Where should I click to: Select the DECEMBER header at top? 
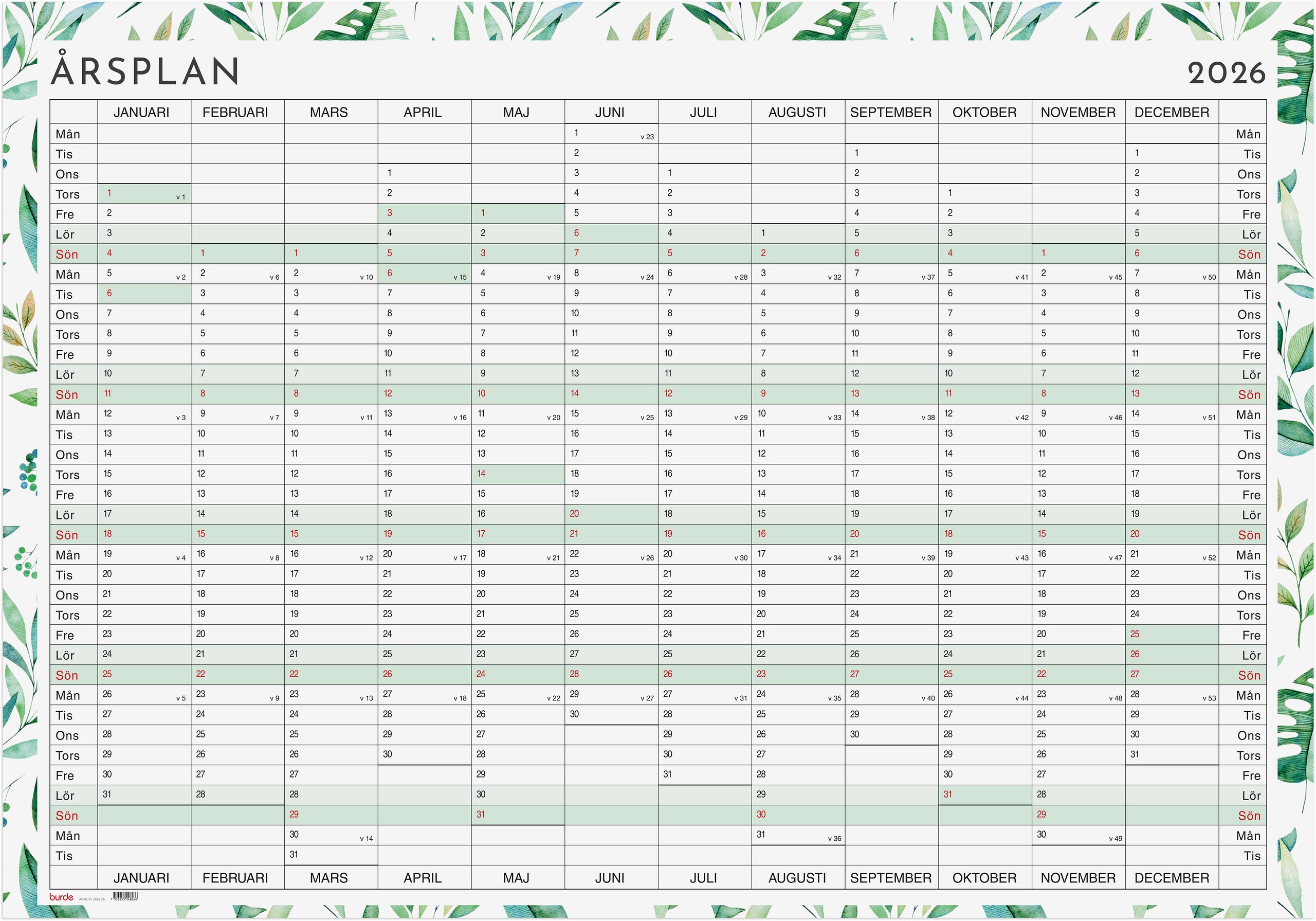[x=1172, y=113]
